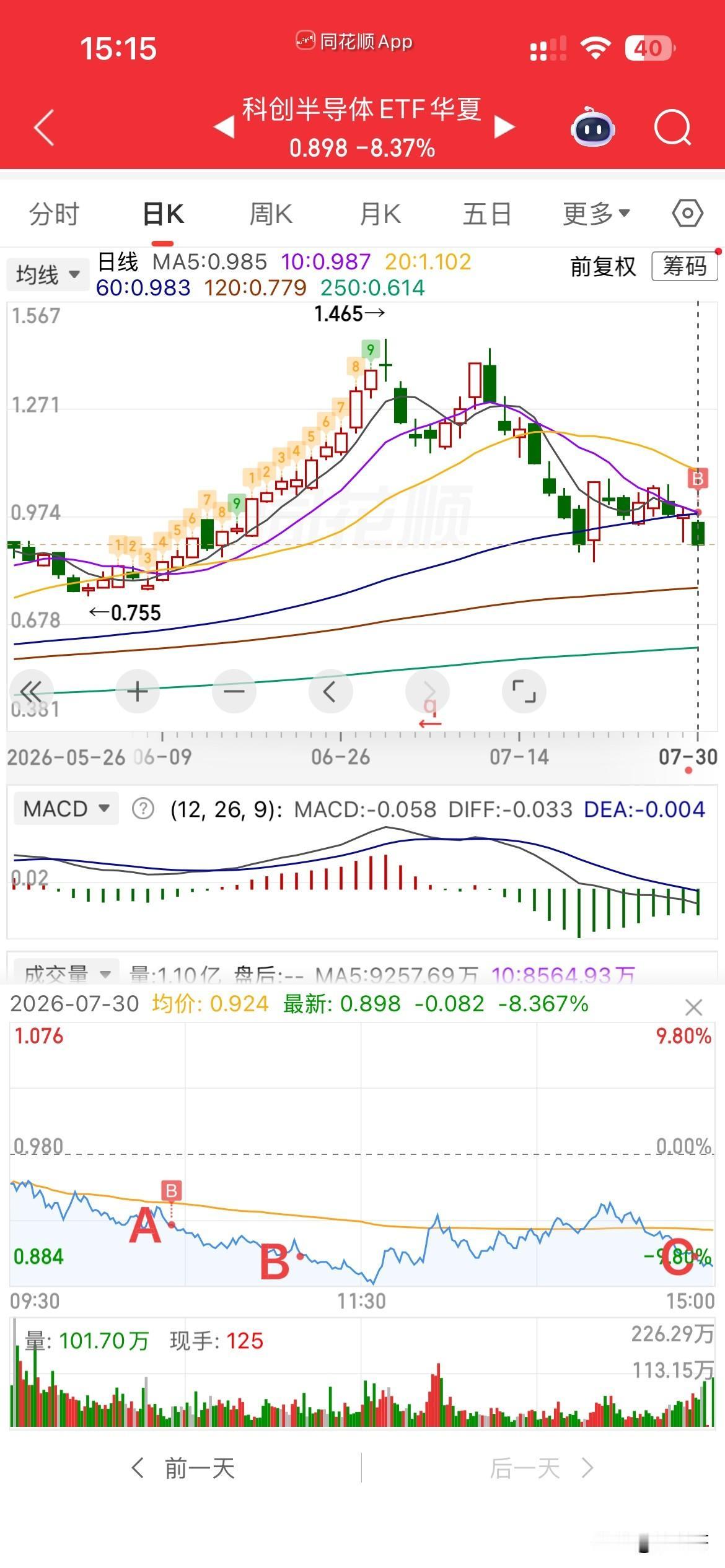Expand the 更多 period dropdown

[596, 214]
